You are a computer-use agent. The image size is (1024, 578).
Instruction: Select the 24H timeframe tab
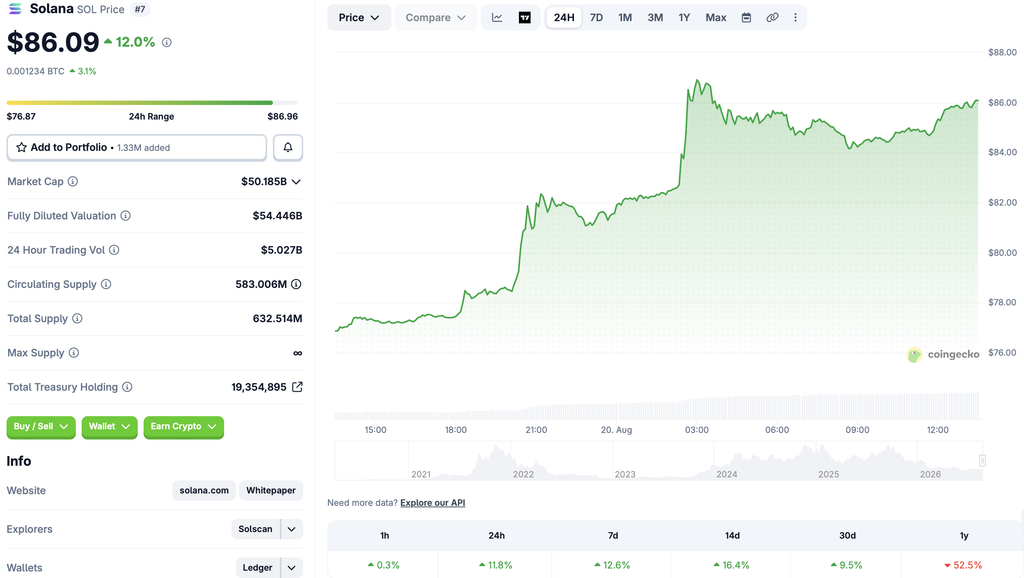(x=564, y=18)
